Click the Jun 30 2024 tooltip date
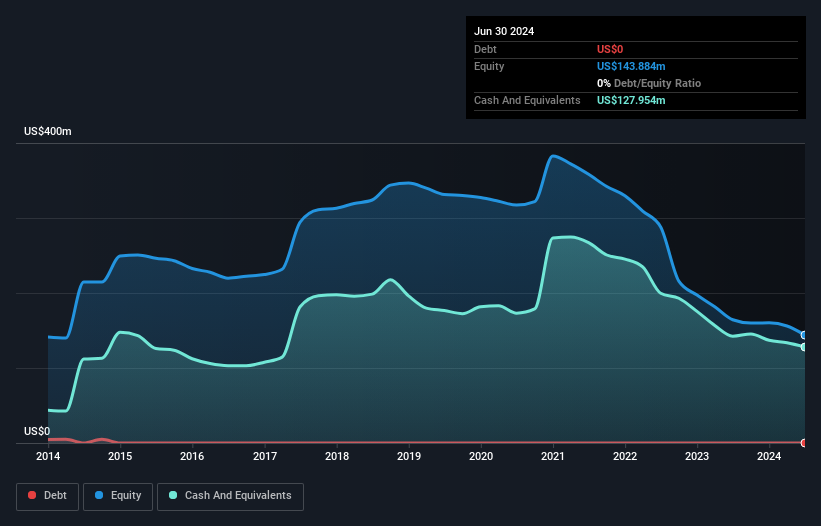 (504, 31)
